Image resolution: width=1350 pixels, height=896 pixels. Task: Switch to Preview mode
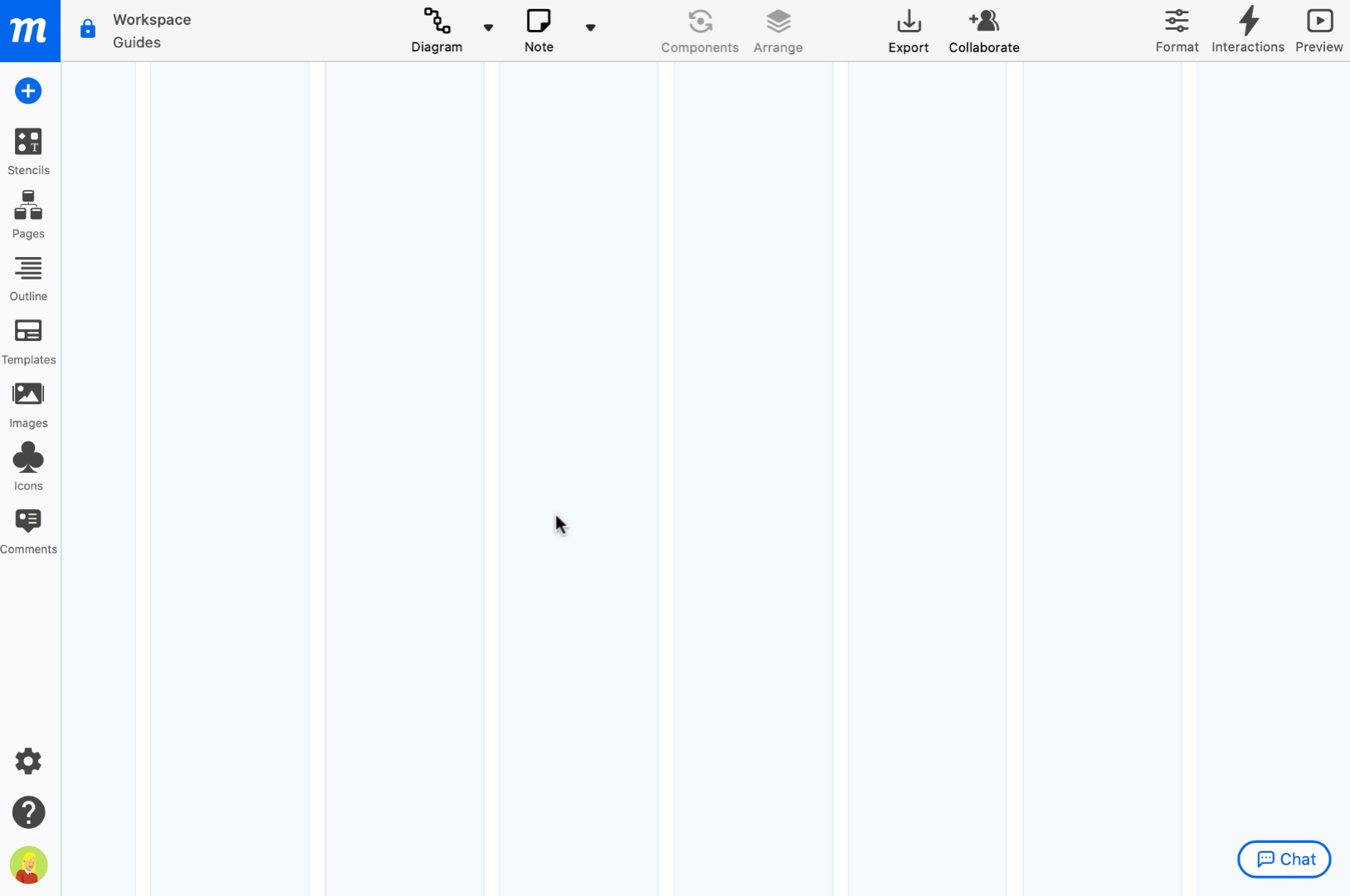coord(1319,29)
